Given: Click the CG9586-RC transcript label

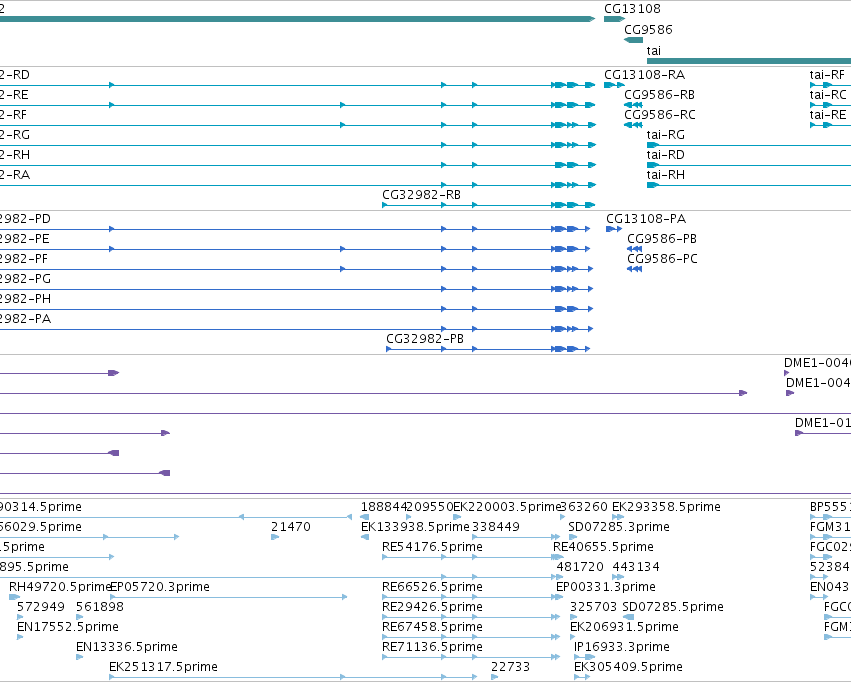Looking at the screenshot, I should click(660, 115).
